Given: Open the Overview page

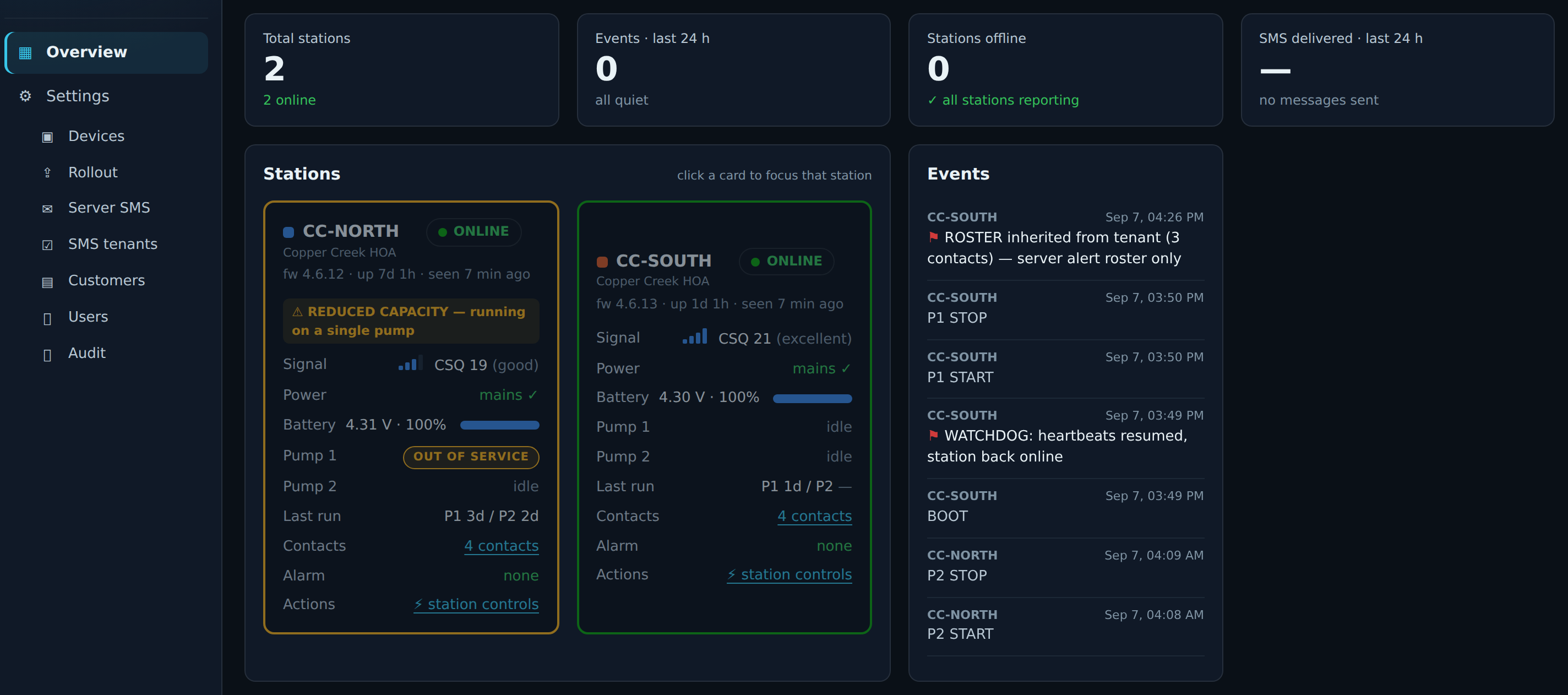Looking at the screenshot, I should (106, 52).
